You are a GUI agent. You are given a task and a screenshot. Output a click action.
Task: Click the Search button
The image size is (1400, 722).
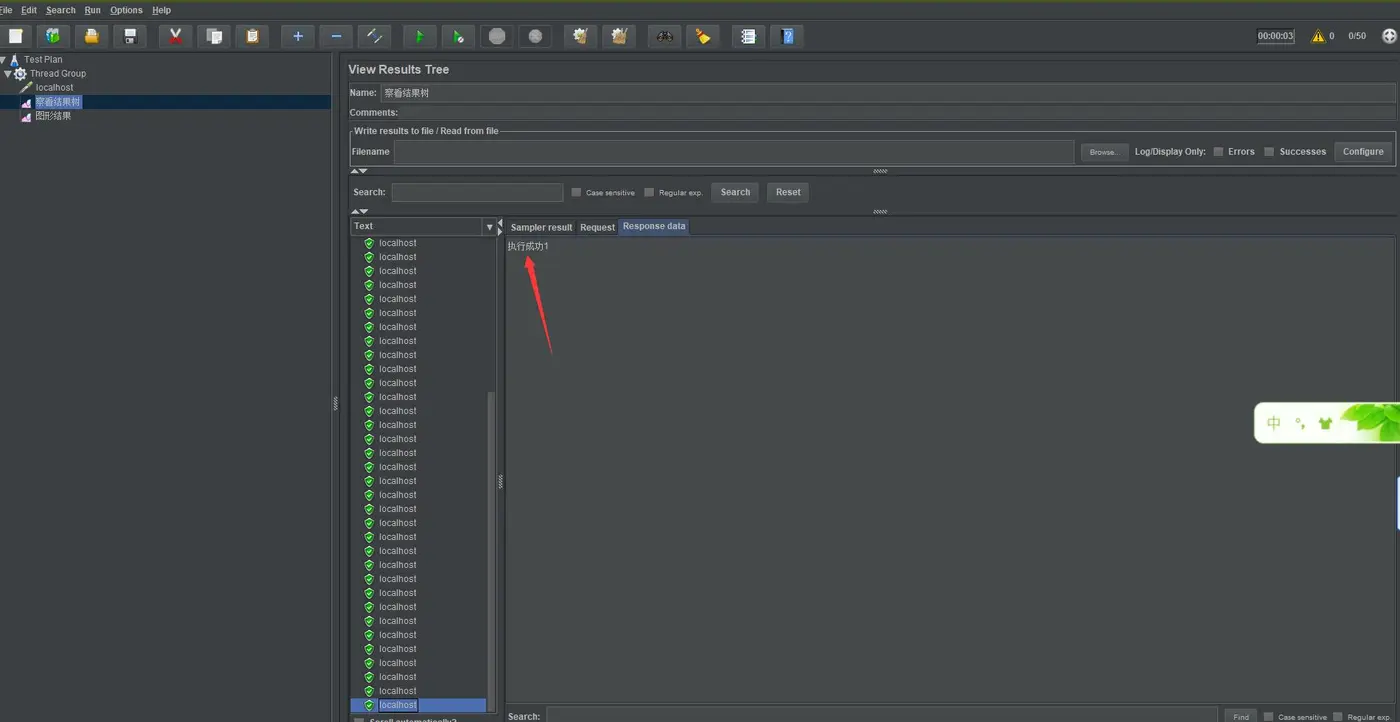click(735, 192)
